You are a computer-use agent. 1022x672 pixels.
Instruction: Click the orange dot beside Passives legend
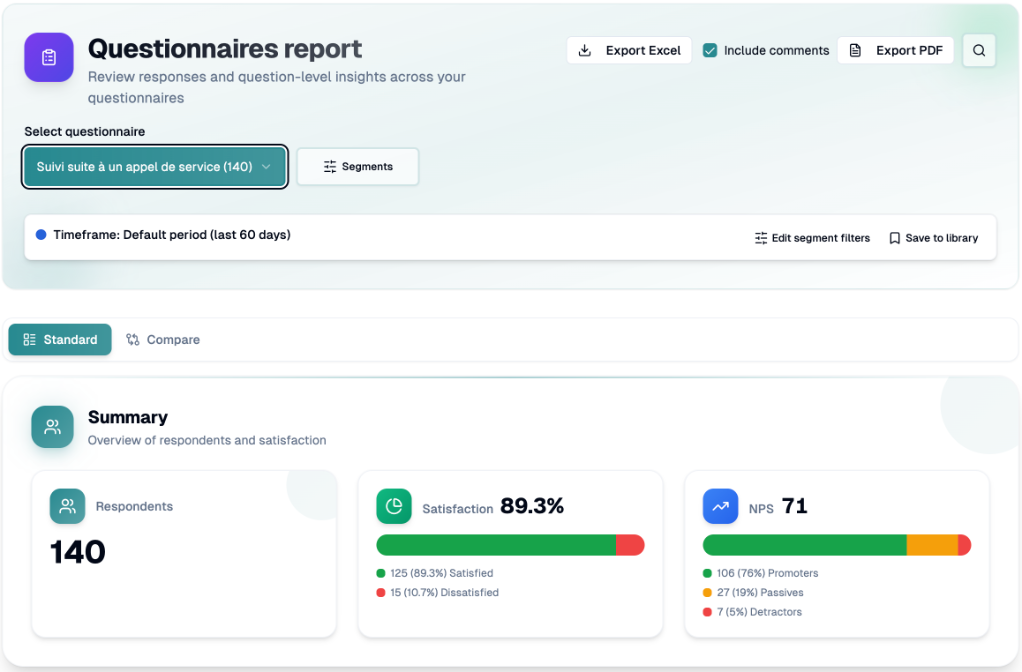(707, 592)
